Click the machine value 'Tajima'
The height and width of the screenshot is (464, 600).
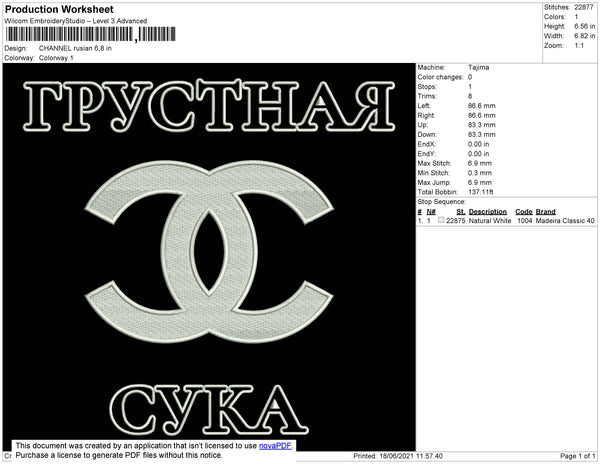point(478,67)
